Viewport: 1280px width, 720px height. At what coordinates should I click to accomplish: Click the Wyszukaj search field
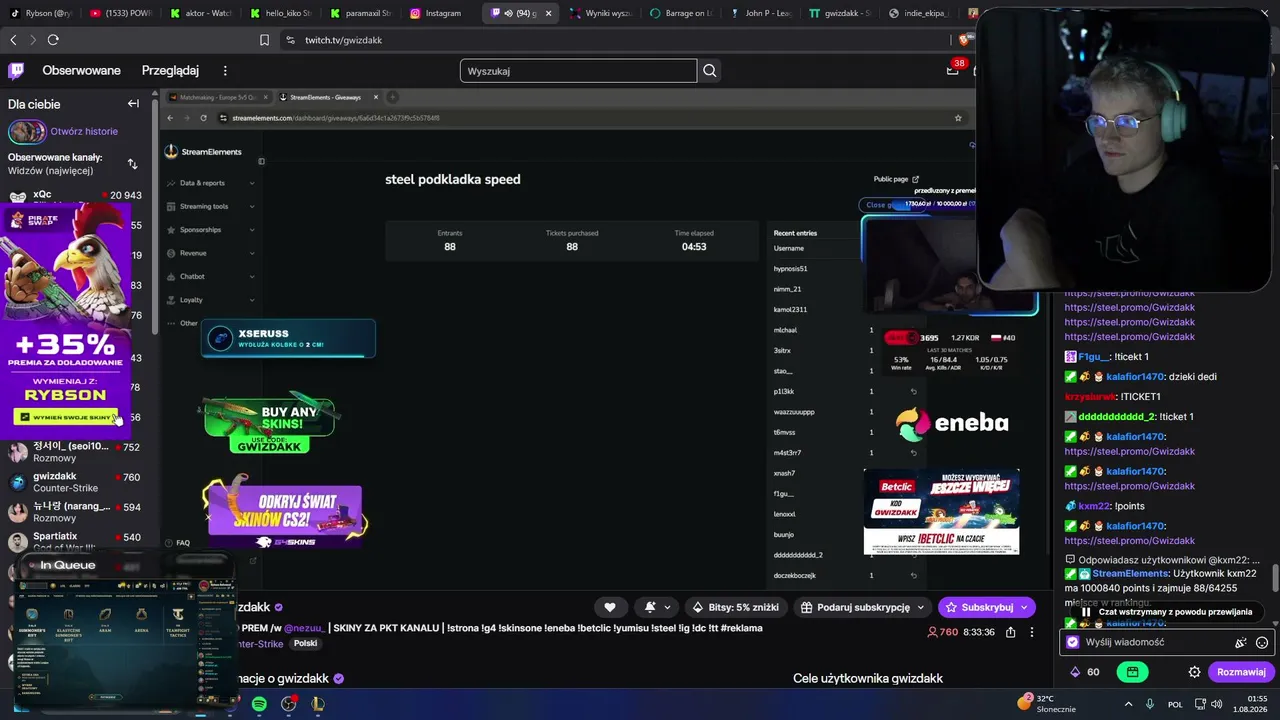coord(578,71)
